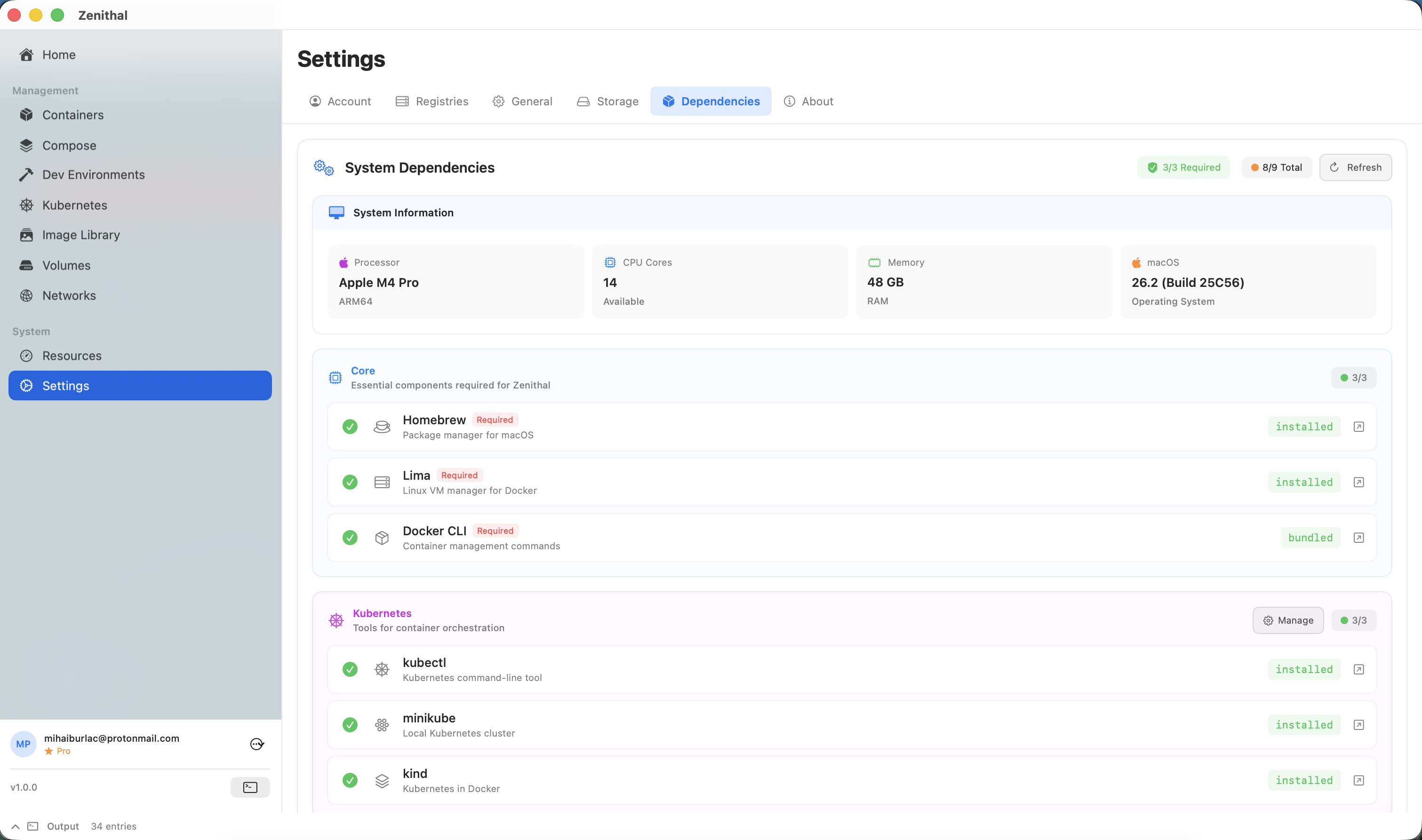Open the Kubernetes section from sidebar
Viewport: 1422px width, 840px height.
coord(74,205)
